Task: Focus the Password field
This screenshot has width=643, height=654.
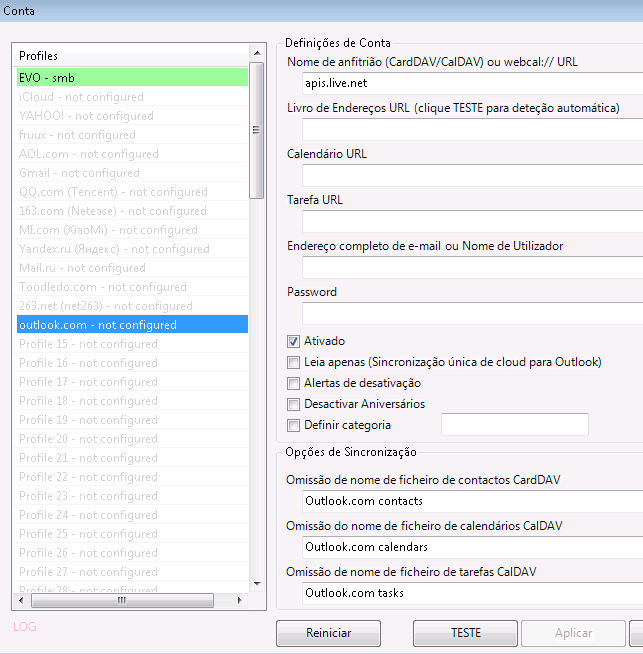Action: click(x=472, y=313)
